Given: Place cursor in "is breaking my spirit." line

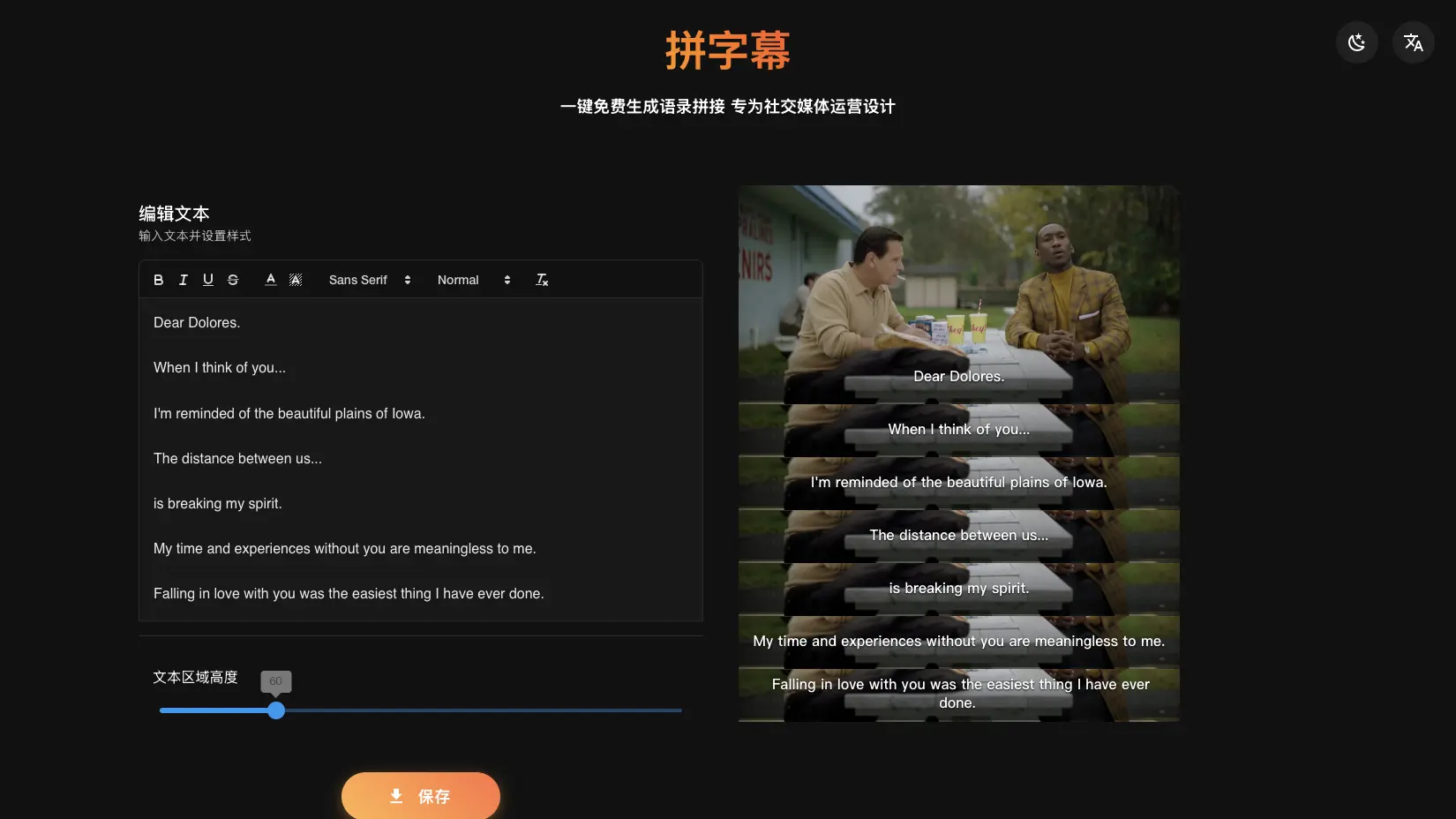Looking at the screenshot, I should (218, 504).
